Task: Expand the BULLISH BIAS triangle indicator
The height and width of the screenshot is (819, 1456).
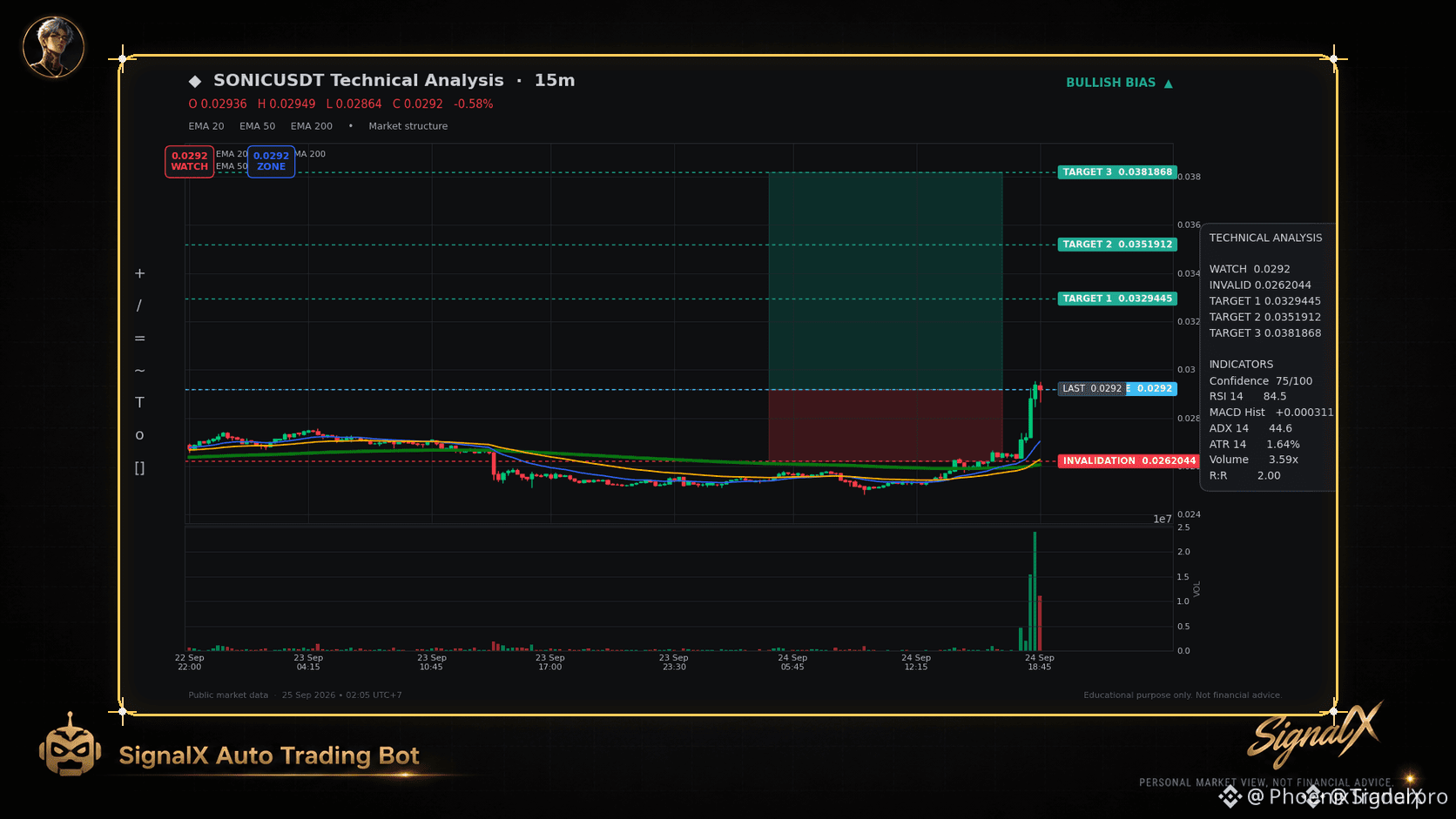Action: pos(1169,84)
